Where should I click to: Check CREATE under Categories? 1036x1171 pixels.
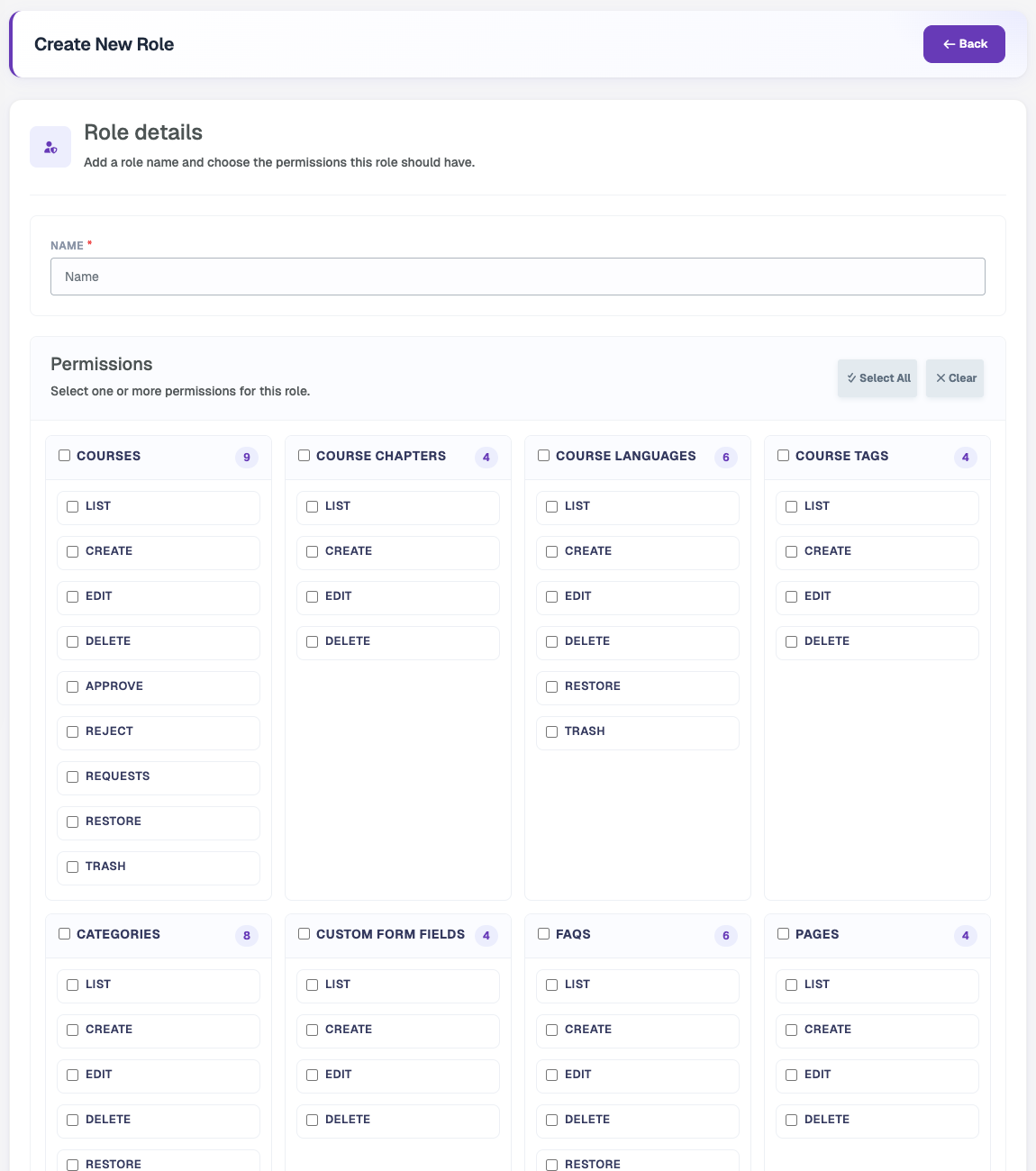pyautogui.click(x=73, y=1030)
